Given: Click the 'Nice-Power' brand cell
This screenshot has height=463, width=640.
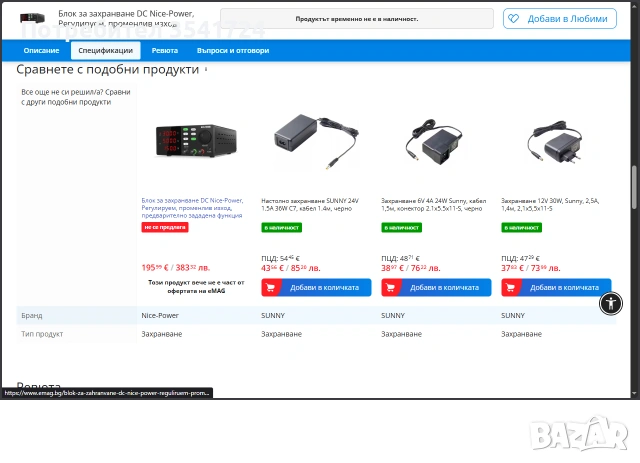Looking at the screenshot, I should click(160, 316).
